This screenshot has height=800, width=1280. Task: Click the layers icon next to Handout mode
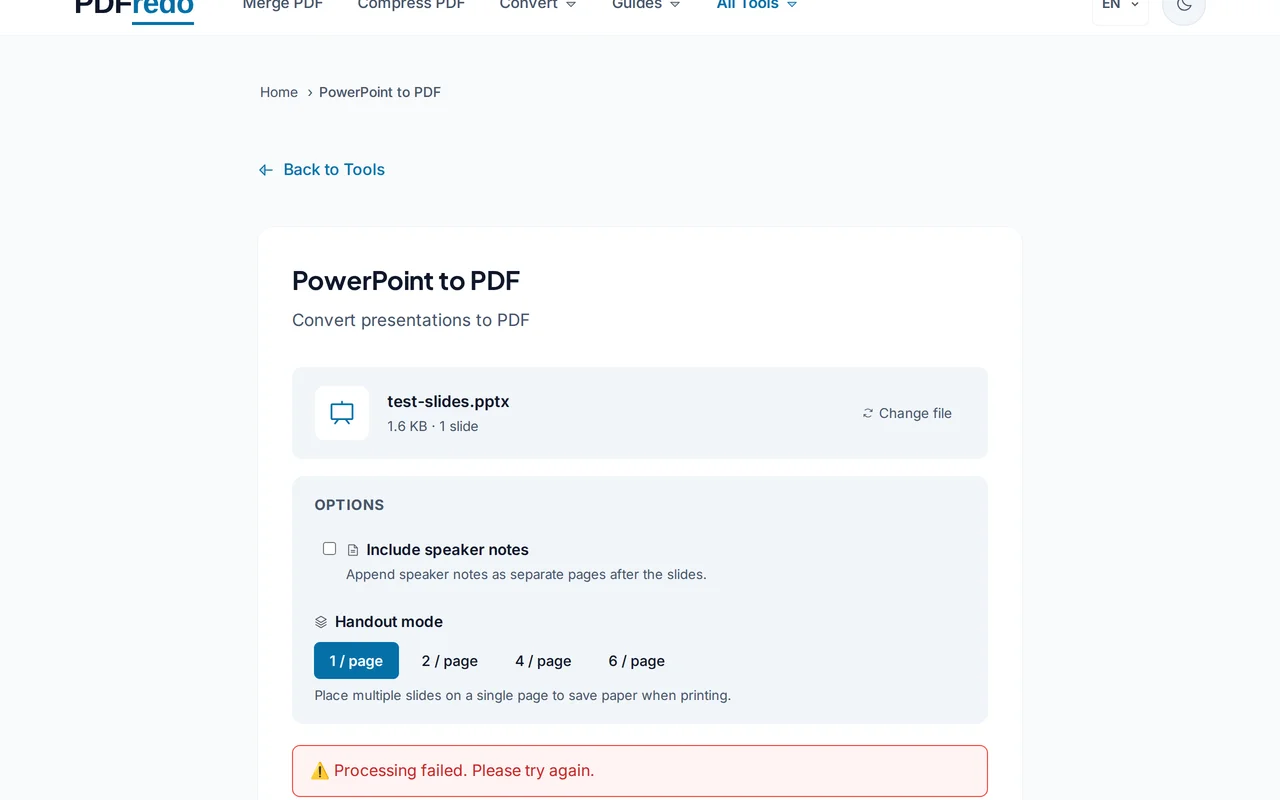320,621
